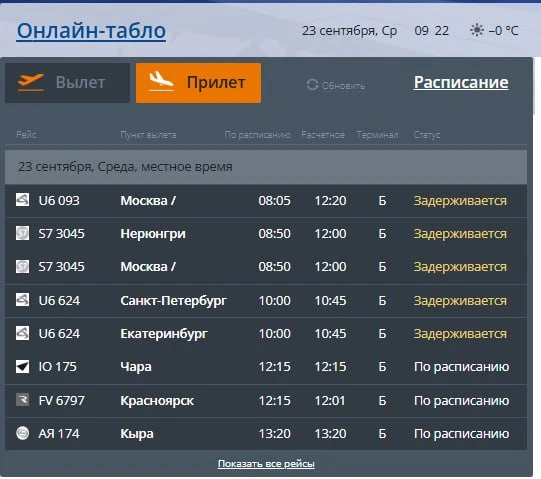Show all flights via Показать все рейсы
Screen dimensions: 541x479
(x=266, y=464)
